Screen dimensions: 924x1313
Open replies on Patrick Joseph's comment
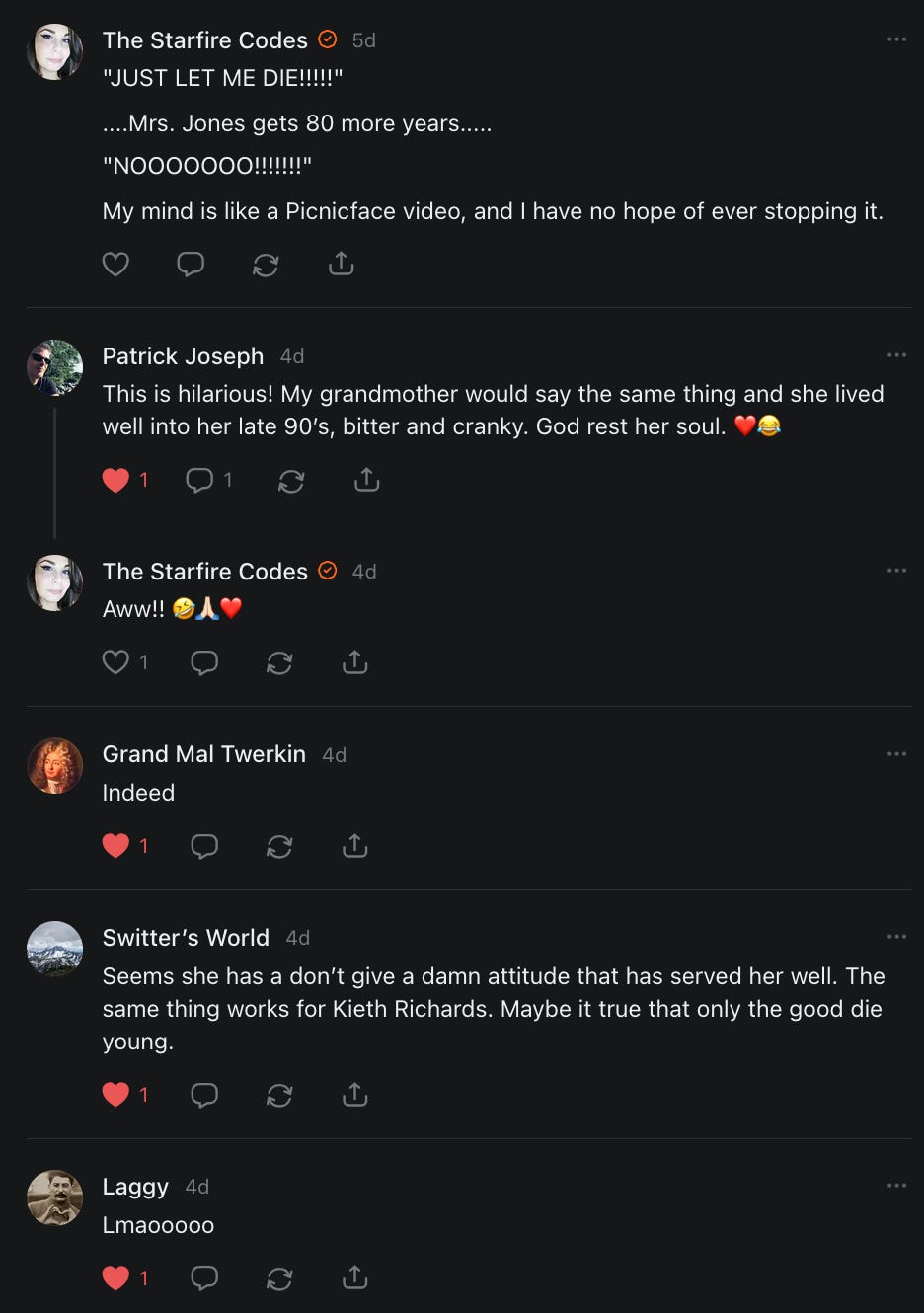pos(200,480)
